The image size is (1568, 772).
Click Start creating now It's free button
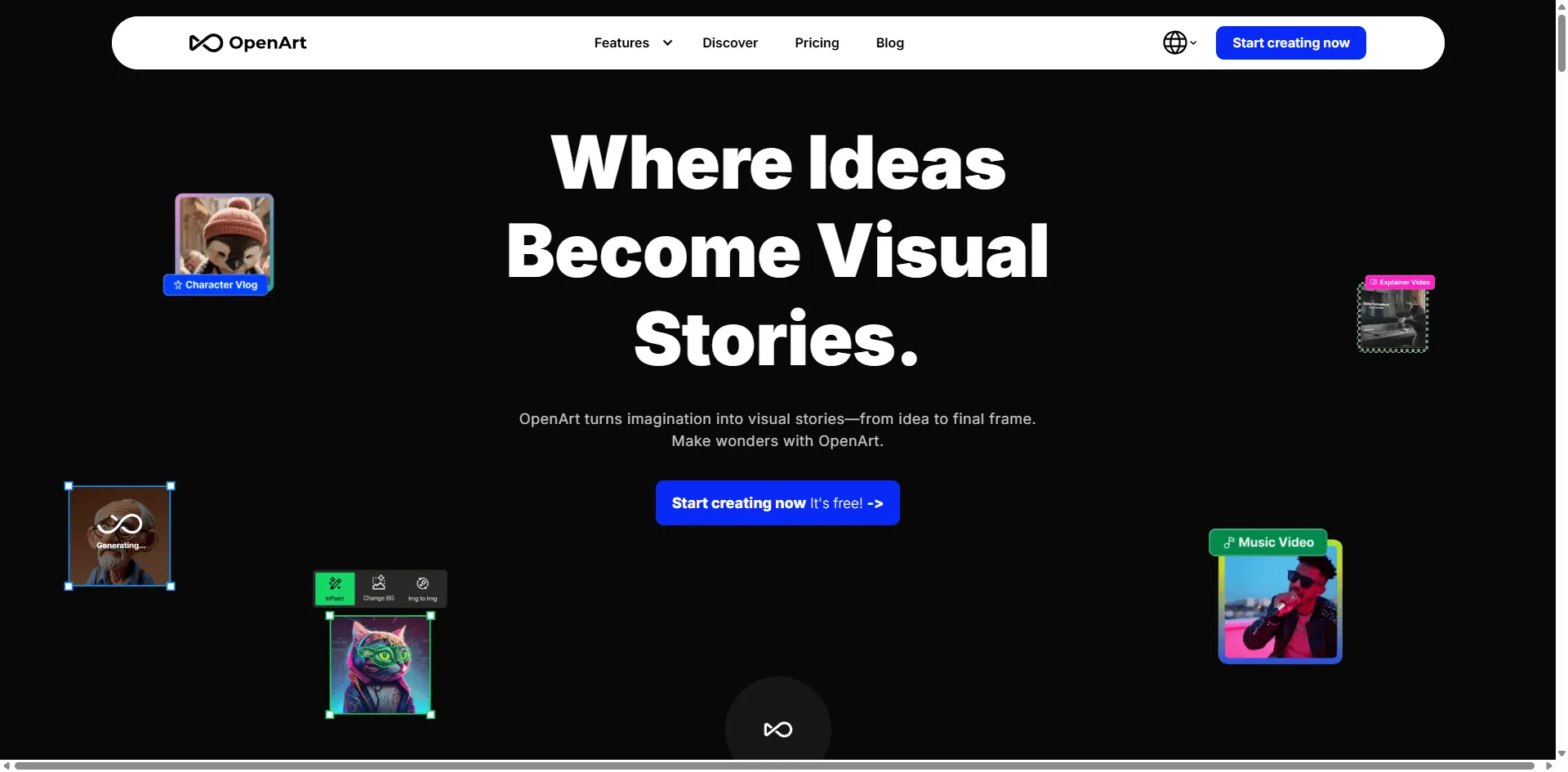click(x=777, y=503)
